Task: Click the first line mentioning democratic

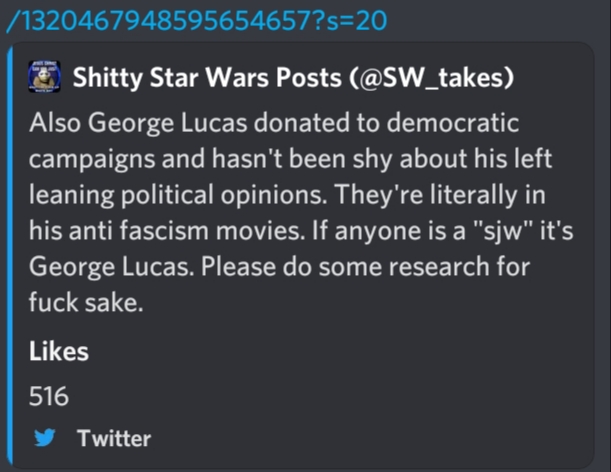Action: click(274, 123)
